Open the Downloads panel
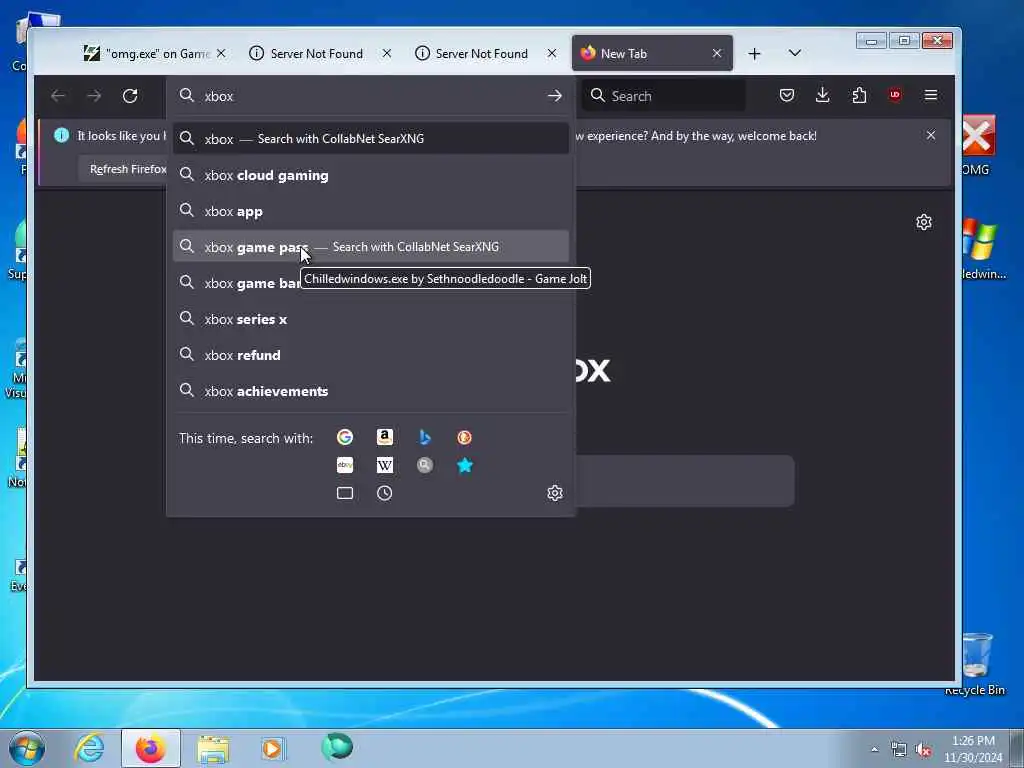The width and height of the screenshot is (1024, 768). (823, 95)
